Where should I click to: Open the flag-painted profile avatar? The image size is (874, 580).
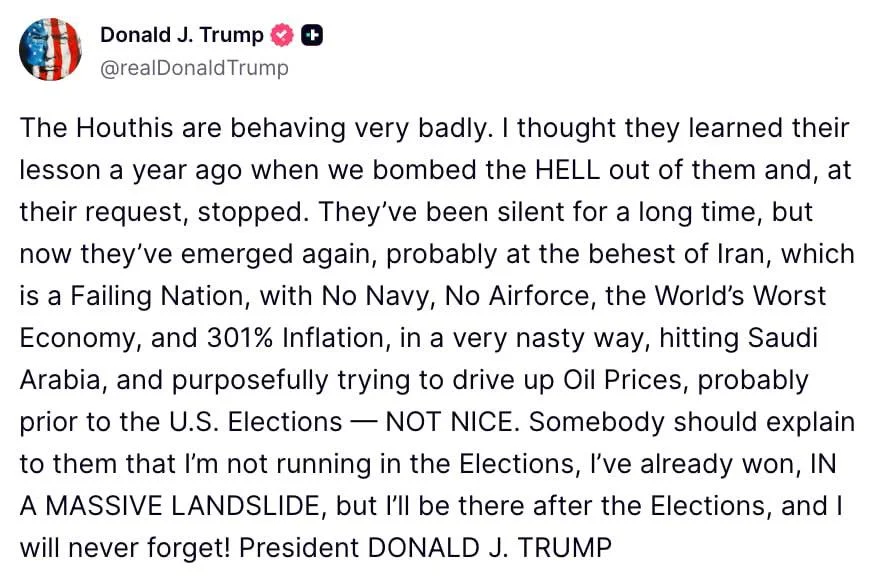tap(50, 50)
